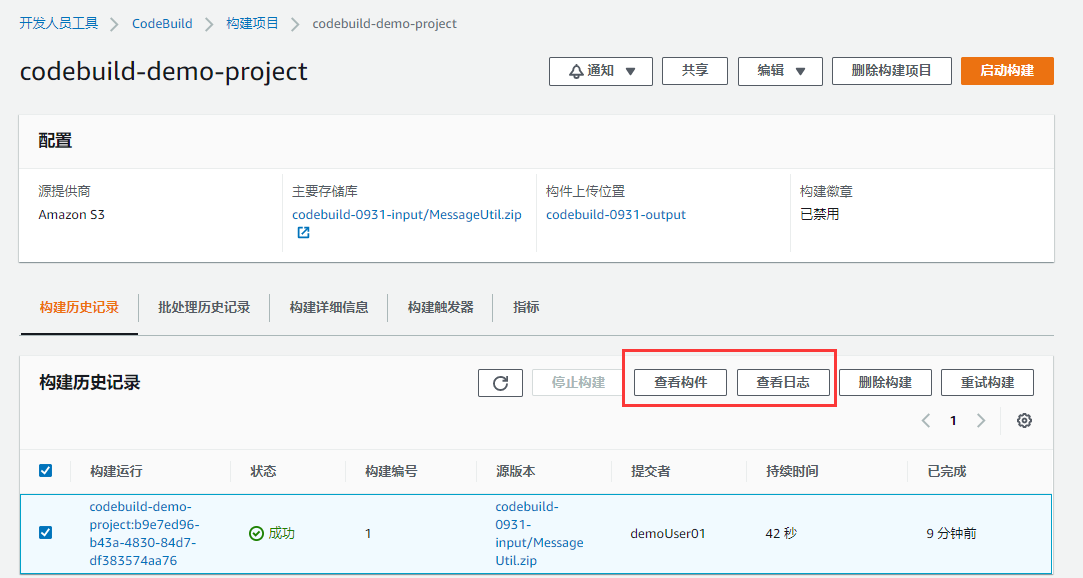Click the 删除构建 button

[885, 383]
